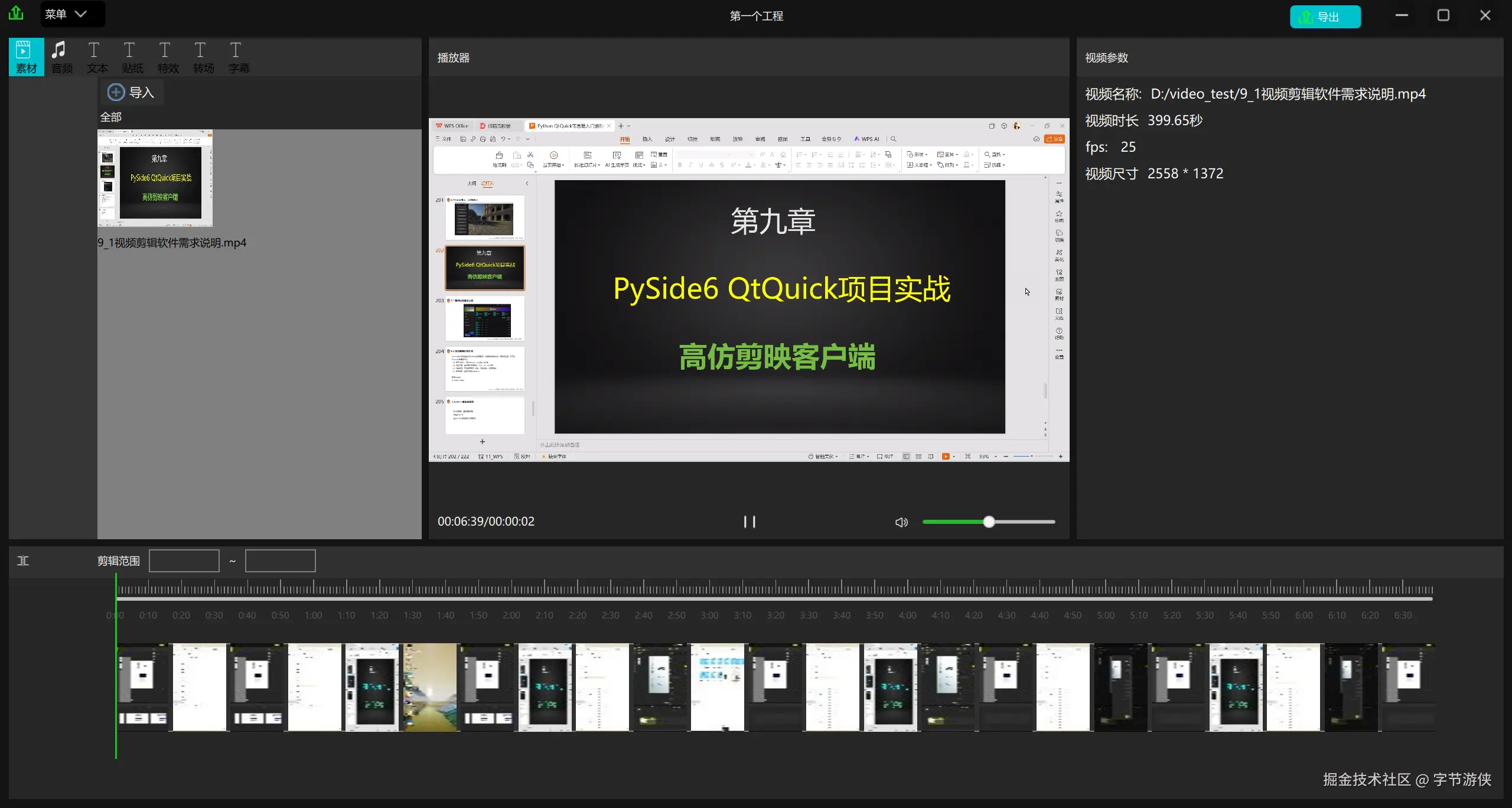Open the 转场 transitions panel

coord(203,56)
